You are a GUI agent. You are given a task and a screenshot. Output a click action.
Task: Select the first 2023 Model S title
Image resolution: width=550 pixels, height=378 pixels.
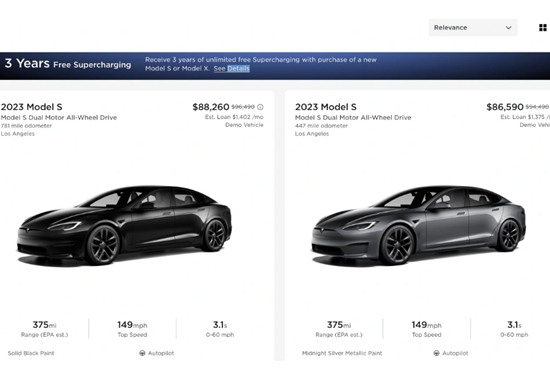tap(32, 107)
